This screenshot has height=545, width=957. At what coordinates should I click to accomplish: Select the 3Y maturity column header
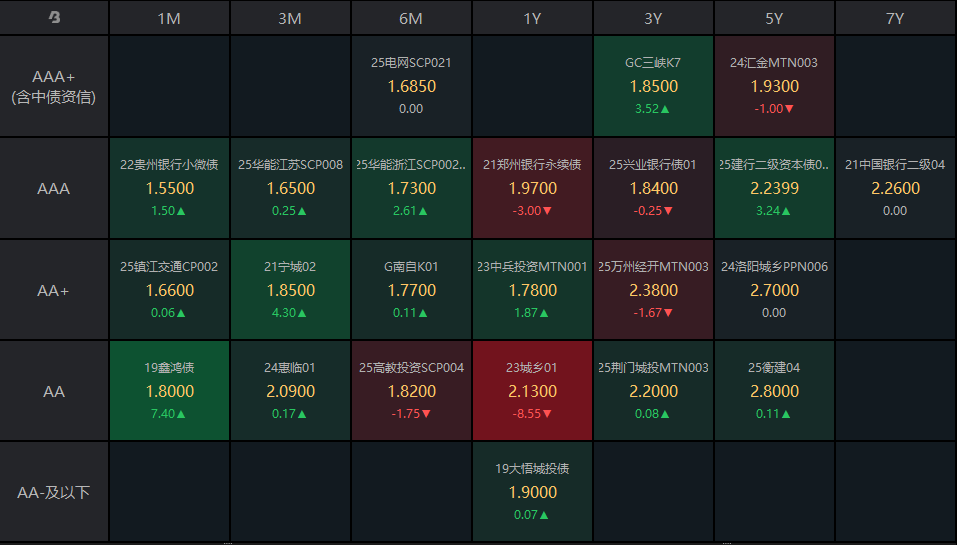point(653,18)
